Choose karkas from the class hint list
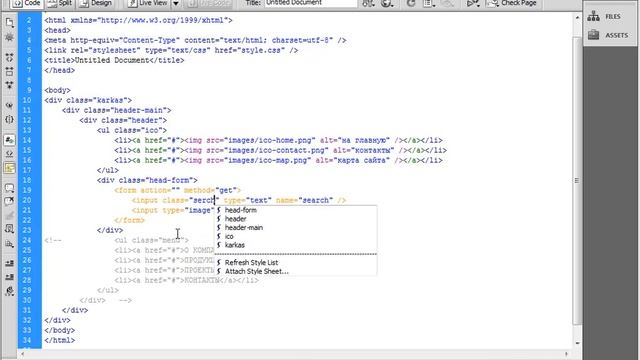Image resolution: width=640 pixels, height=360 pixels. point(235,245)
